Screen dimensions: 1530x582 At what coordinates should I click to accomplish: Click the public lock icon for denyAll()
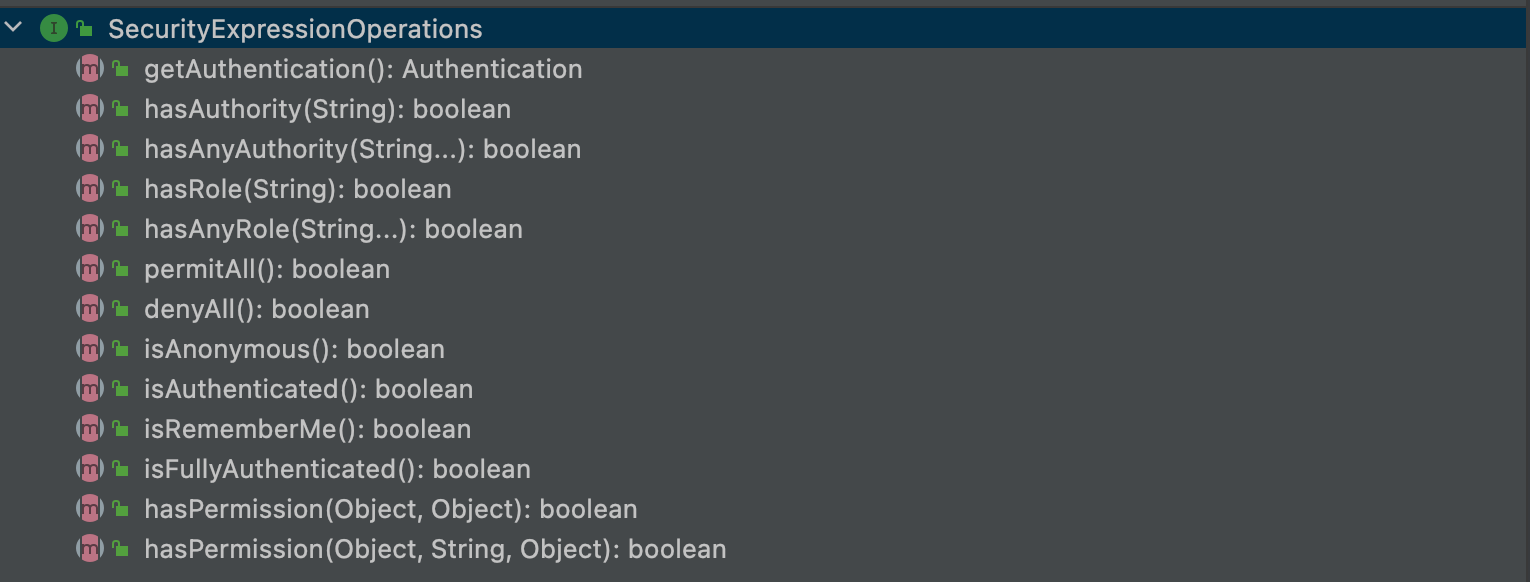[120, 309]
